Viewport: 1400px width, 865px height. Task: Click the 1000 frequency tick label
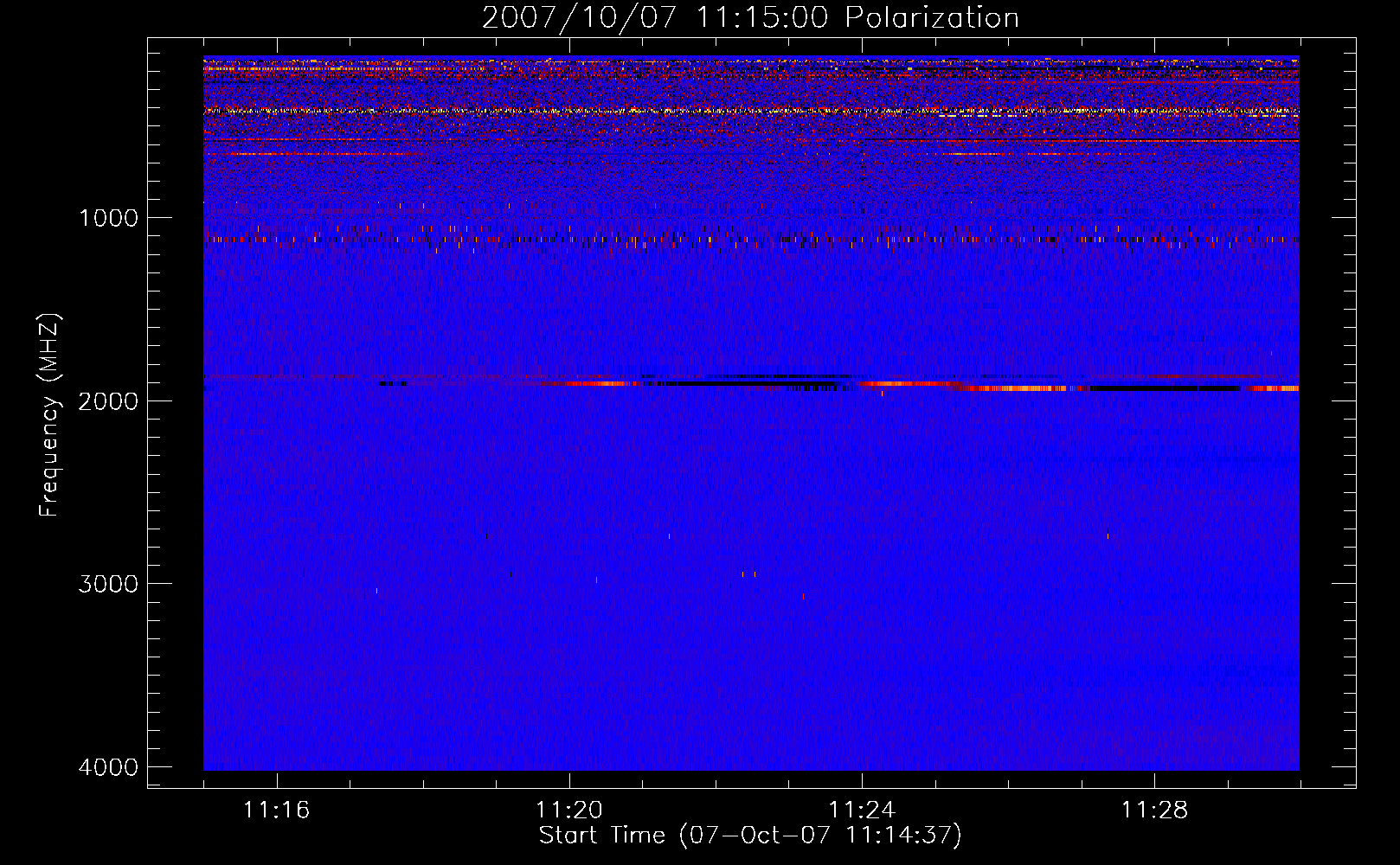pyautogui.click(x=108, y=218)
